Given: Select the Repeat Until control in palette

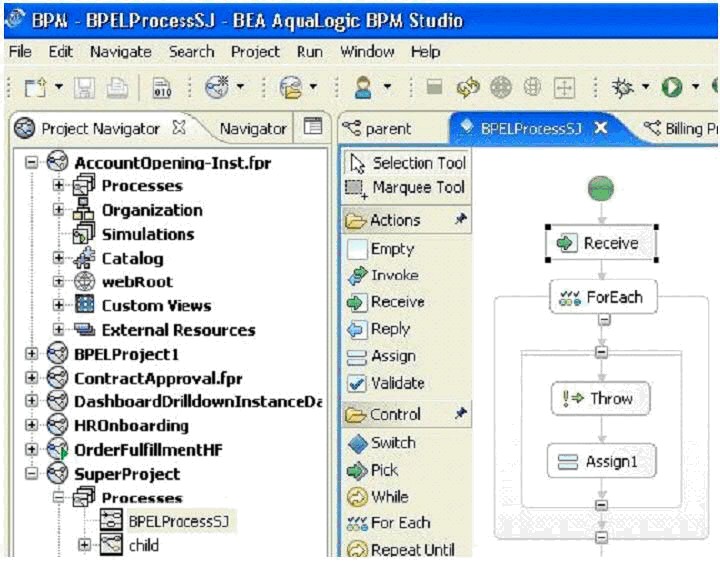Looking at the screenshot, I should [401, 550].
